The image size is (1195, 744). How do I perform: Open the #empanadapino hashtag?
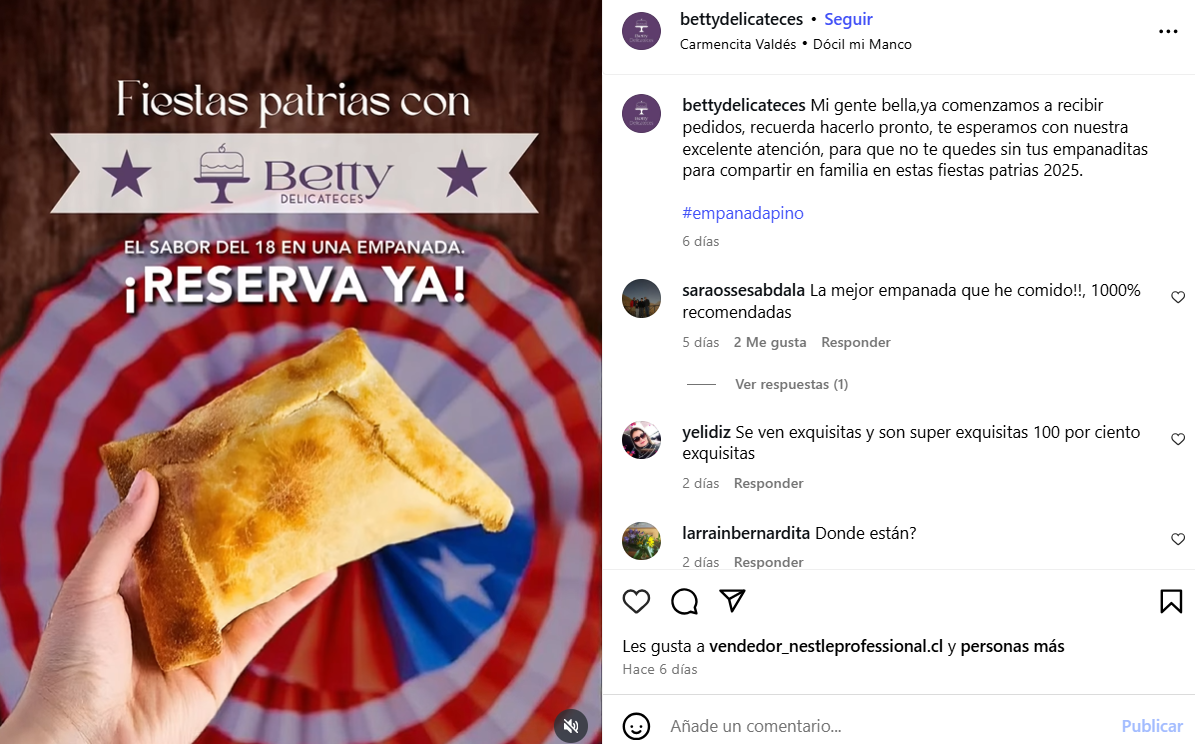[743, 213]
